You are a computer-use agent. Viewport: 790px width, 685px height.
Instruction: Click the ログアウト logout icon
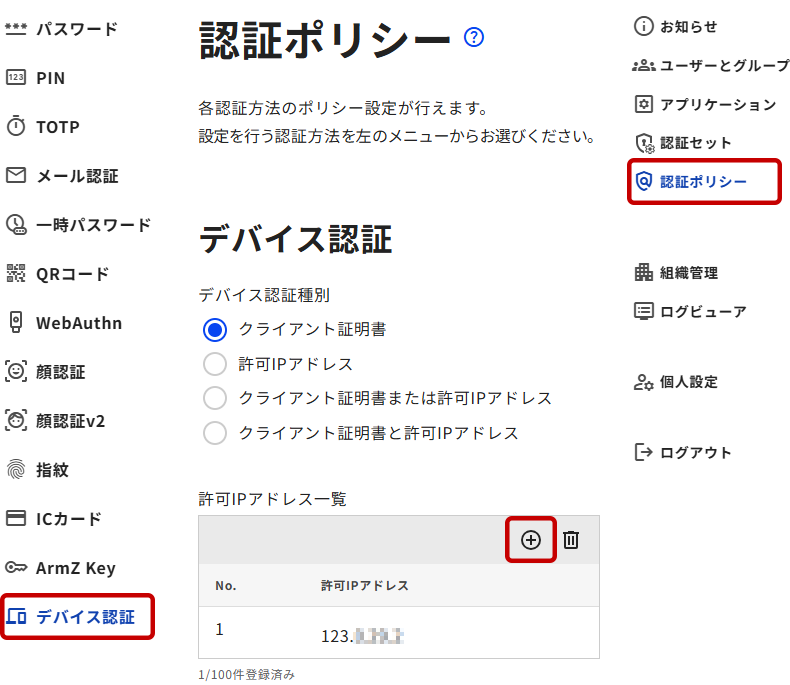[644, 452]
